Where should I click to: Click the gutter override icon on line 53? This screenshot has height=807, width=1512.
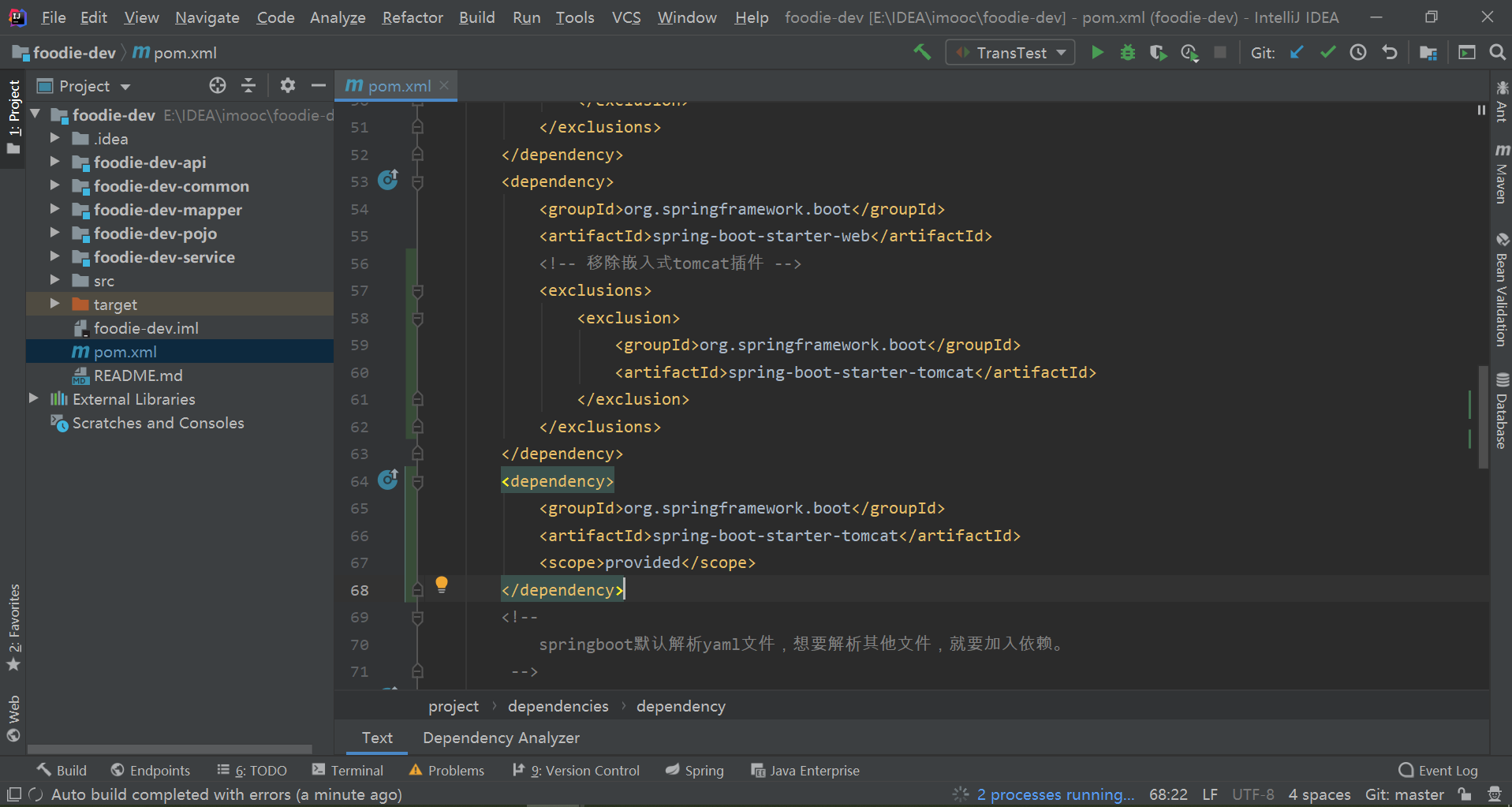[x=388, y=180]
